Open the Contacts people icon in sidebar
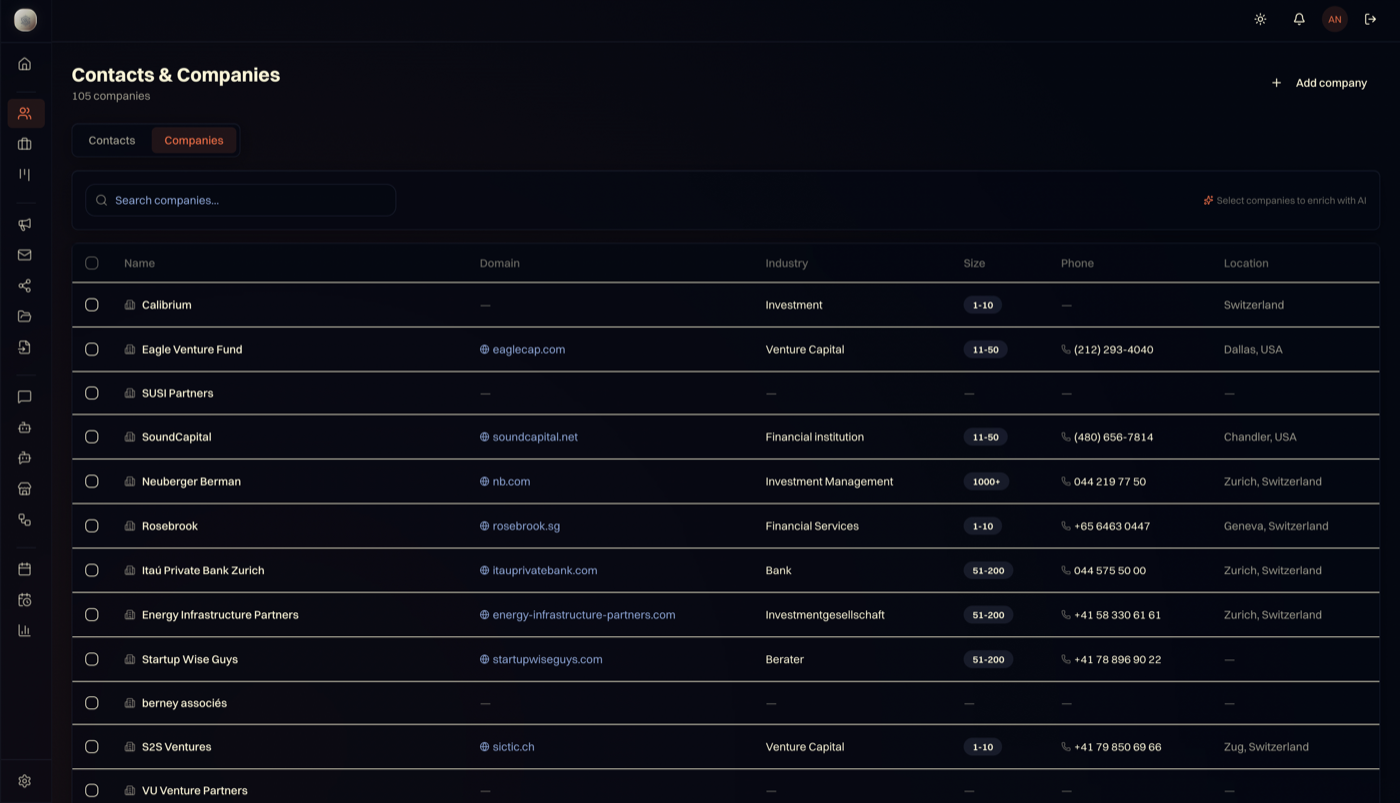Image resolution: width=1400 pixels, height=803 pixels. coord(25,113)
